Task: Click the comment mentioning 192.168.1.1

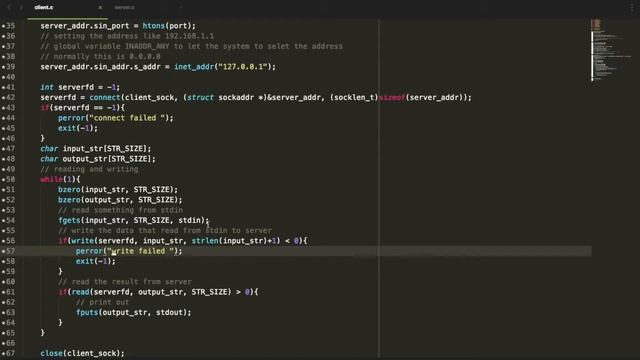Action: tap(127, 36)
